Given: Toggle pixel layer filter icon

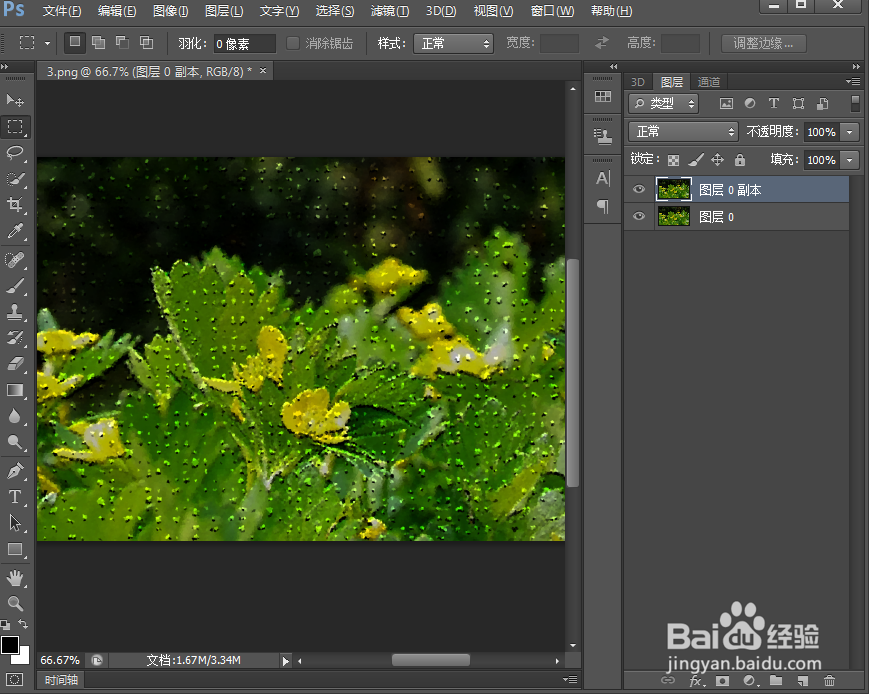Looking at the screenshot, I should [726, 104].
